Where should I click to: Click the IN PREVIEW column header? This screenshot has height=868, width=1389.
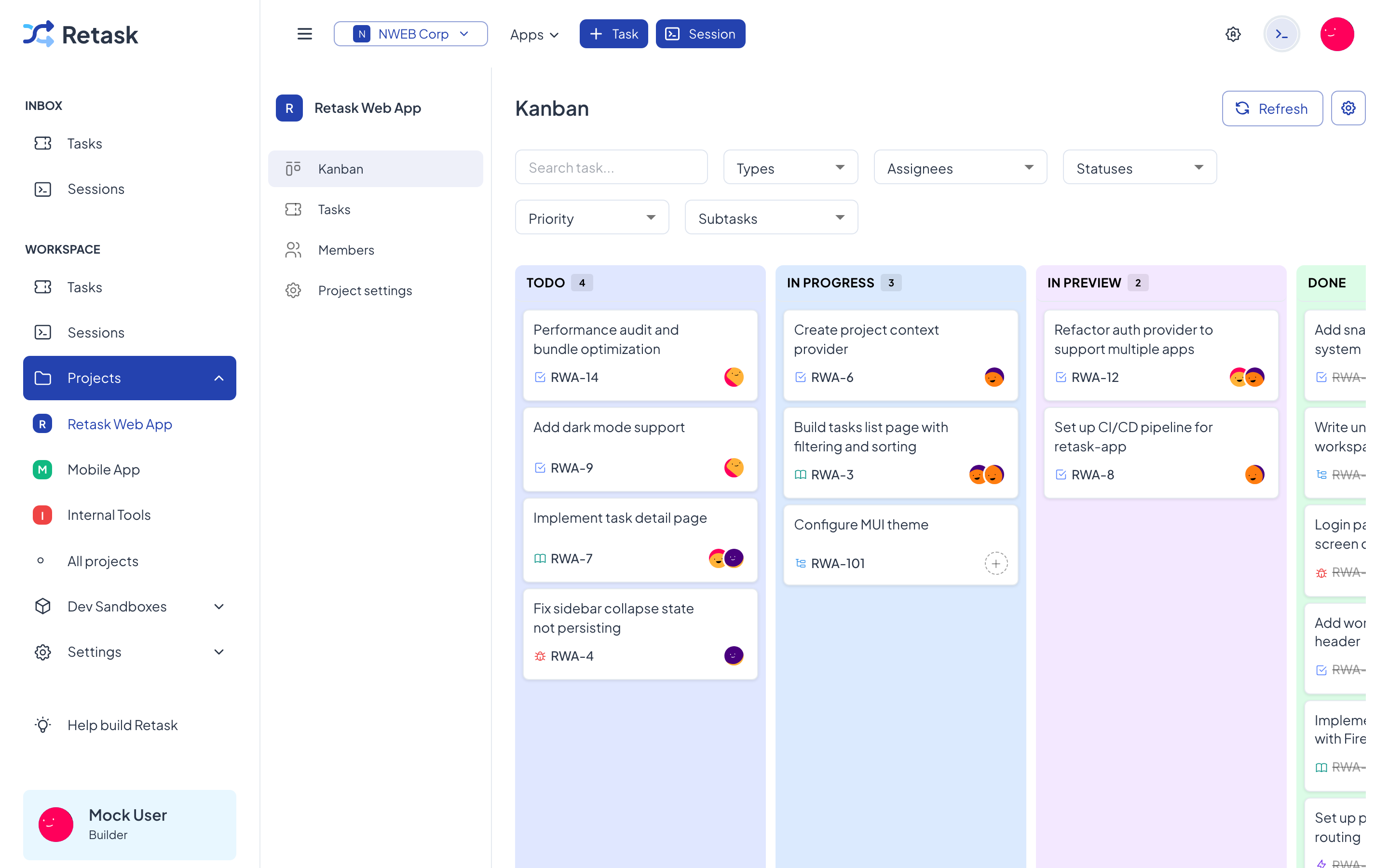[x=1160, y=283]
